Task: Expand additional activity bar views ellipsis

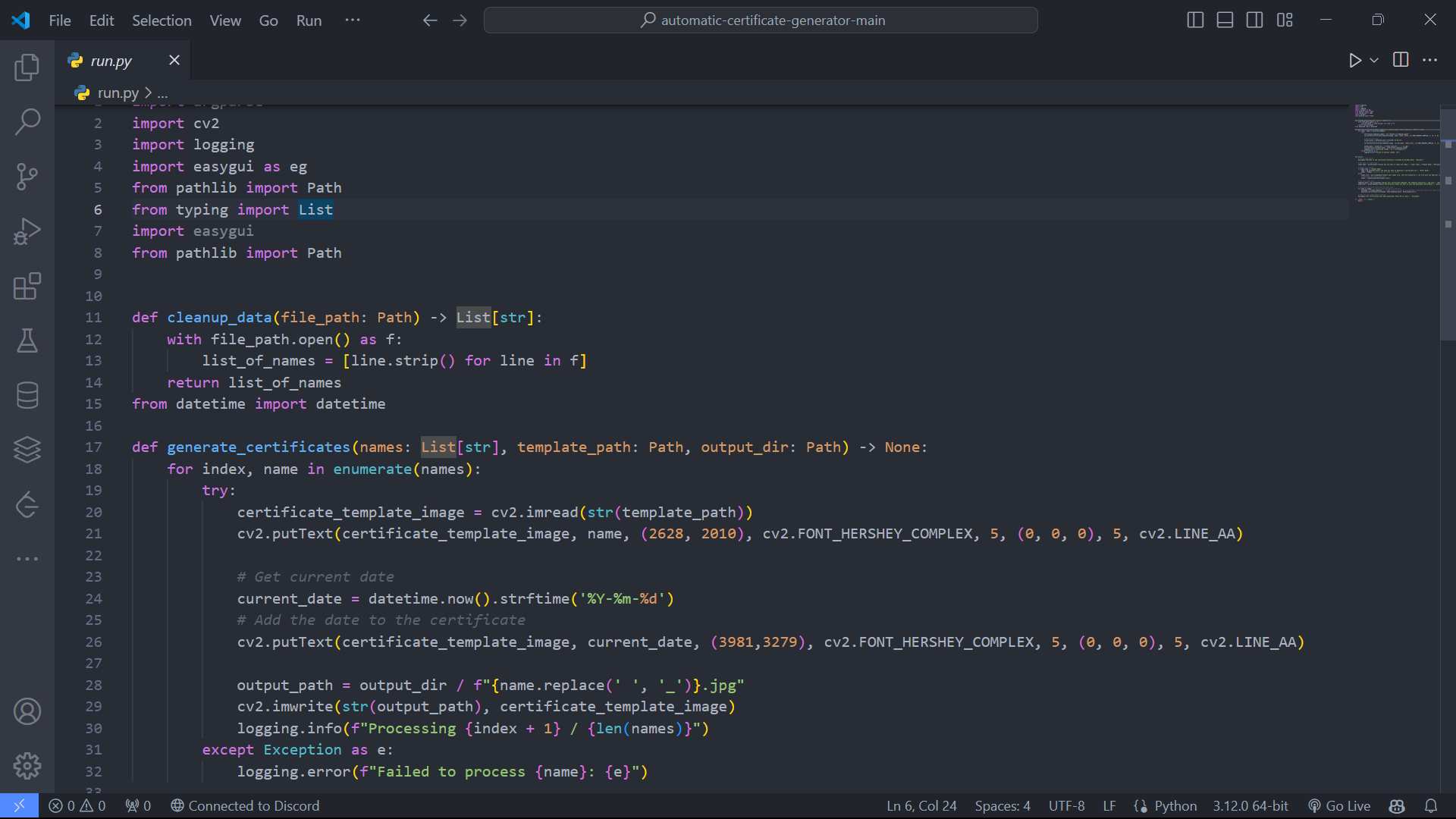Action: click(27, 559)
